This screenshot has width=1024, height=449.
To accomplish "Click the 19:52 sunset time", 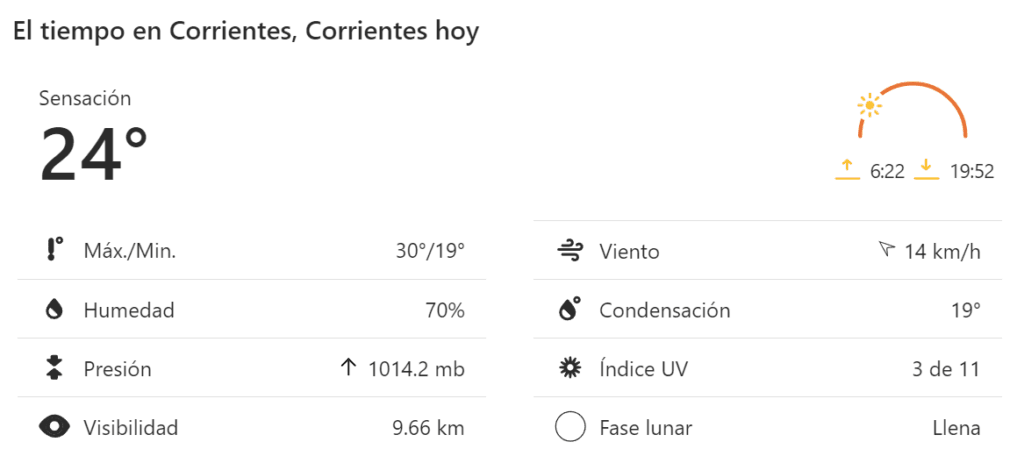I will tap(972, 171).
